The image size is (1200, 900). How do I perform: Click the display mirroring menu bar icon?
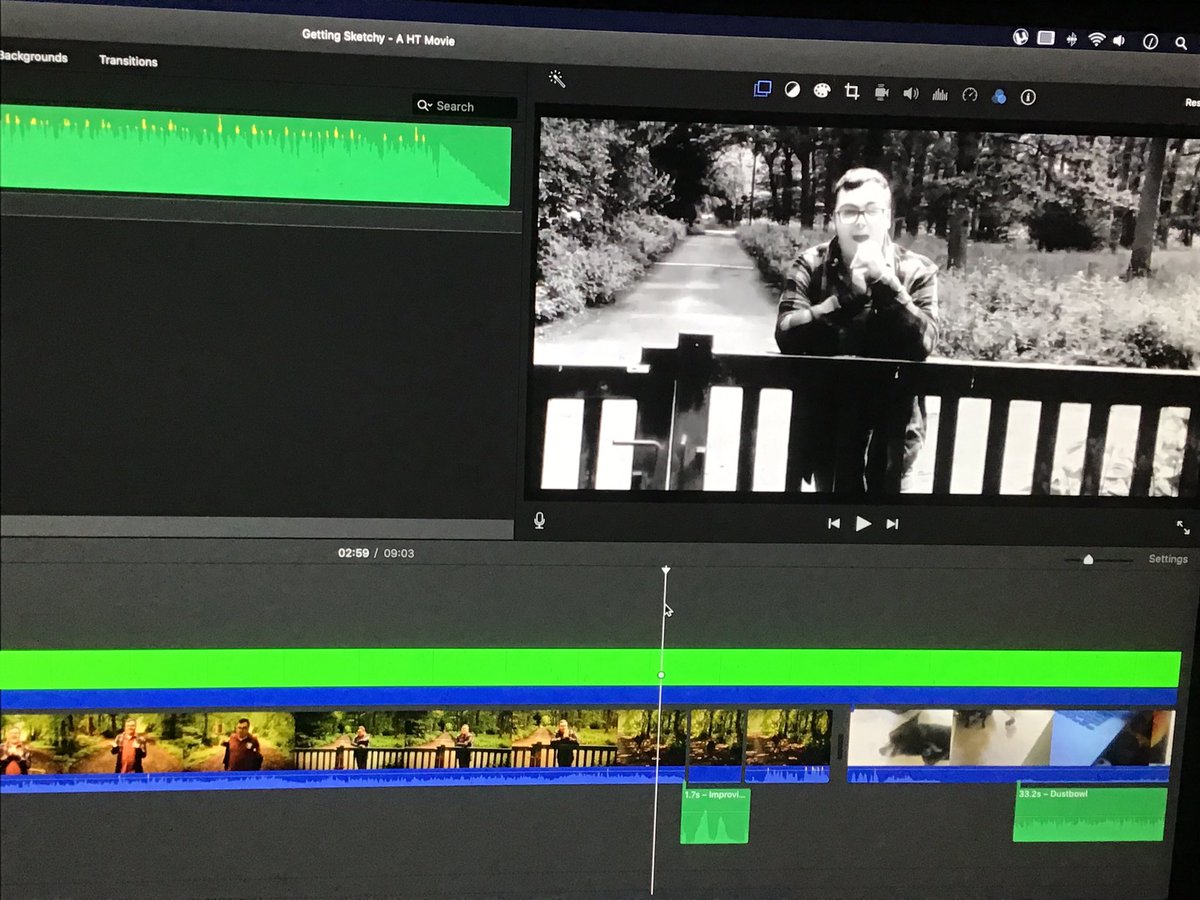(1045, 38)
